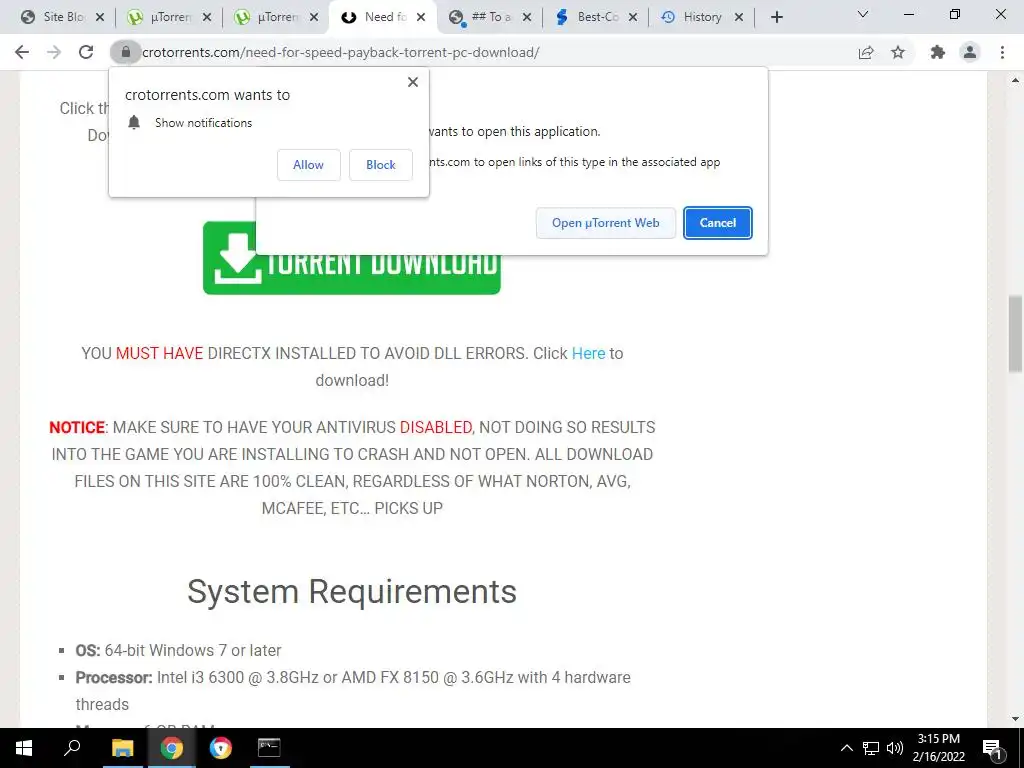1024x768 pixels.
Task: Dismiss the notification permission popup
Action: [413, 82]
